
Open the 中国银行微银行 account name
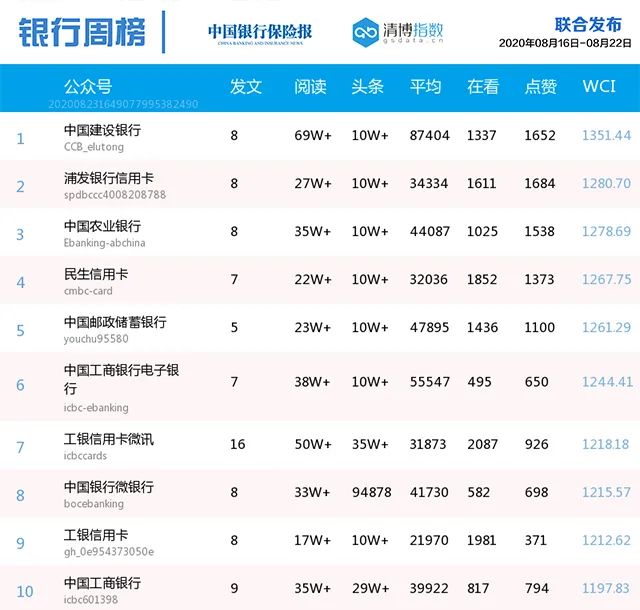click(x=109, y=487)
